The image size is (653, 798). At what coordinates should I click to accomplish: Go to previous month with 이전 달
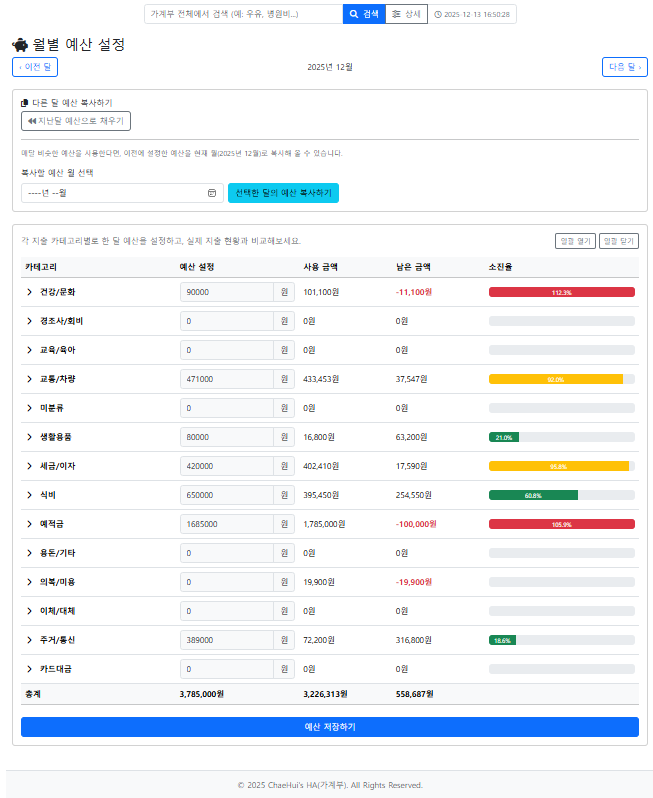click(x=35, y=67)
